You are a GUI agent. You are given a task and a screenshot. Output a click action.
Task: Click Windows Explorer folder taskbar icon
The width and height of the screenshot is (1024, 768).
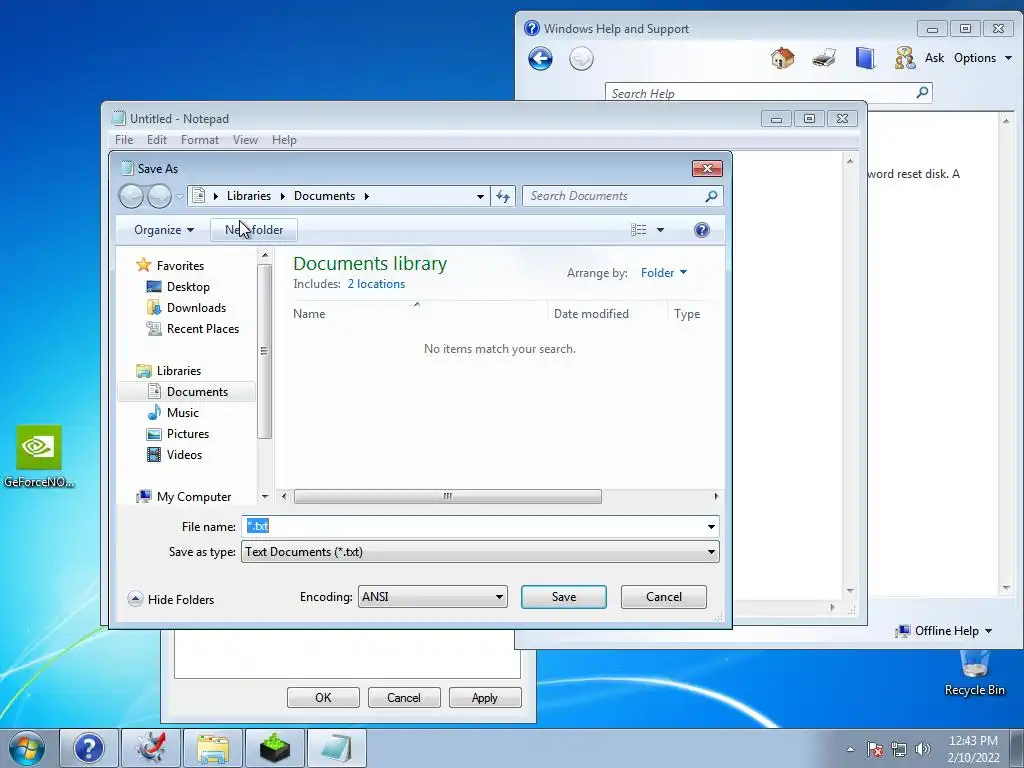212,748
